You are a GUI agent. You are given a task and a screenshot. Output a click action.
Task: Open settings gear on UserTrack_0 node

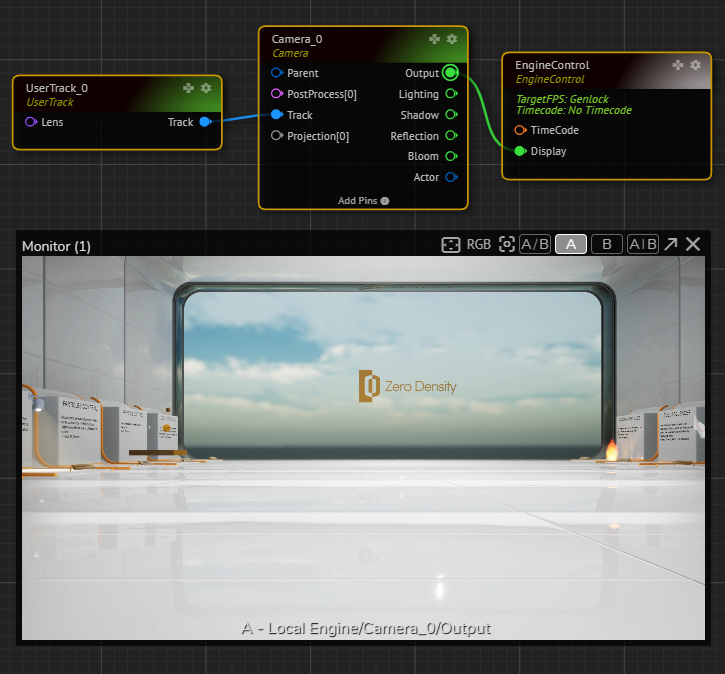pyautogui.click(x=206, y=88)
